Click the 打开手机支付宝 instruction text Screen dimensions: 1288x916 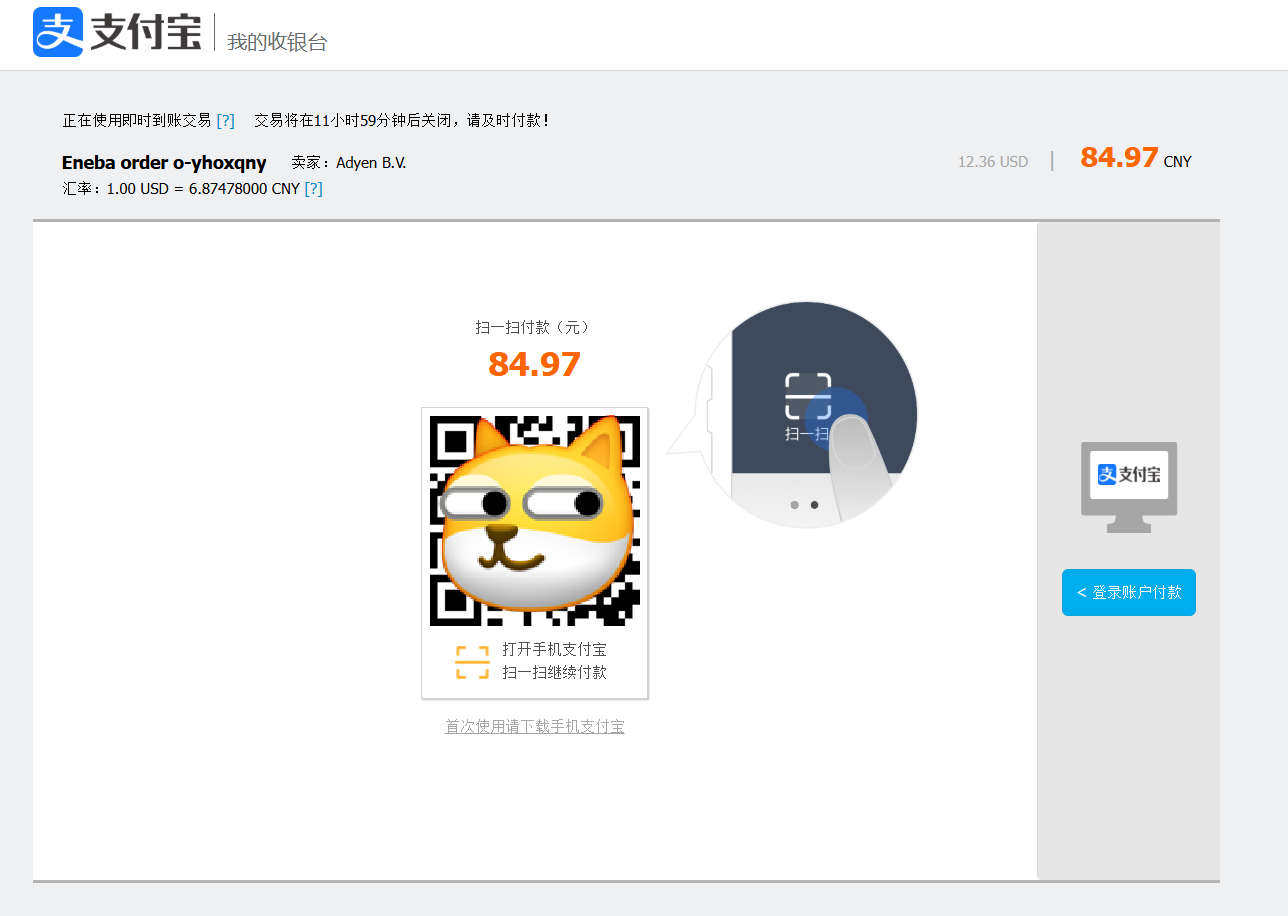(555, 650)
